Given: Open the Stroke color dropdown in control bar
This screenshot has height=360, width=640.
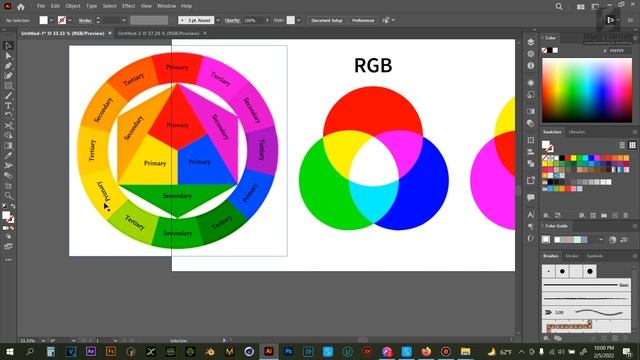Looking at the screenshot, I should pos(70,20).
